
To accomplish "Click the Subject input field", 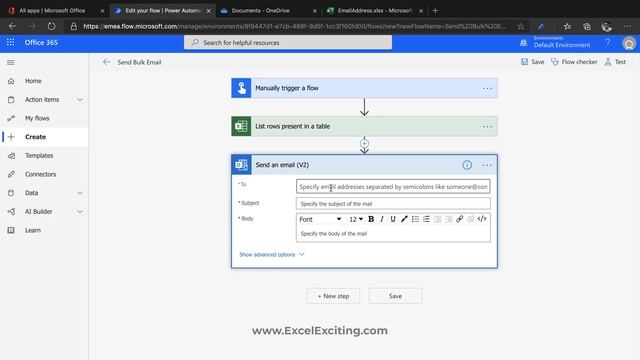I will (x=393, y=204).
